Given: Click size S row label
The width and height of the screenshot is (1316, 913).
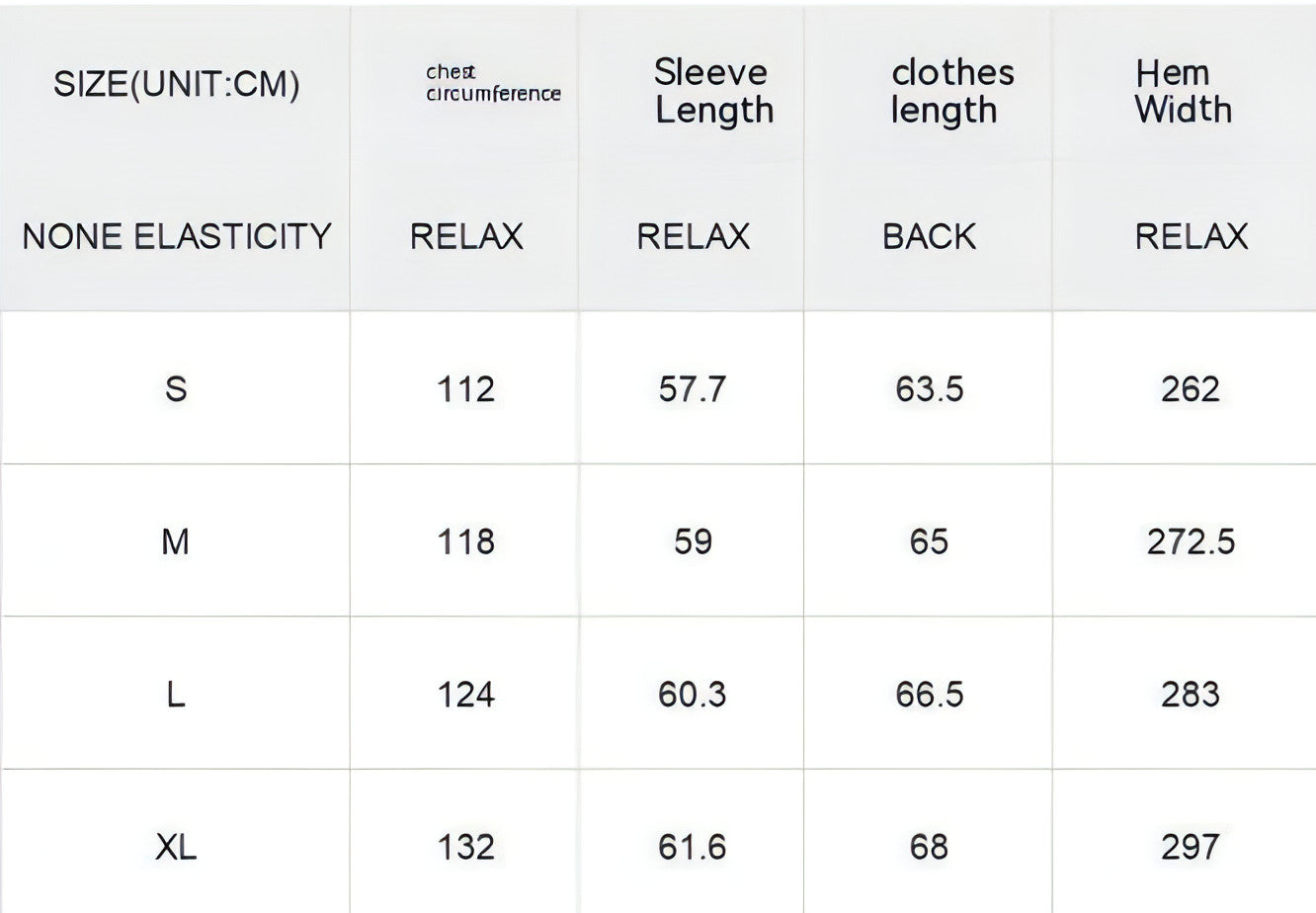Looking at the screenshot, I should (176, 389).
